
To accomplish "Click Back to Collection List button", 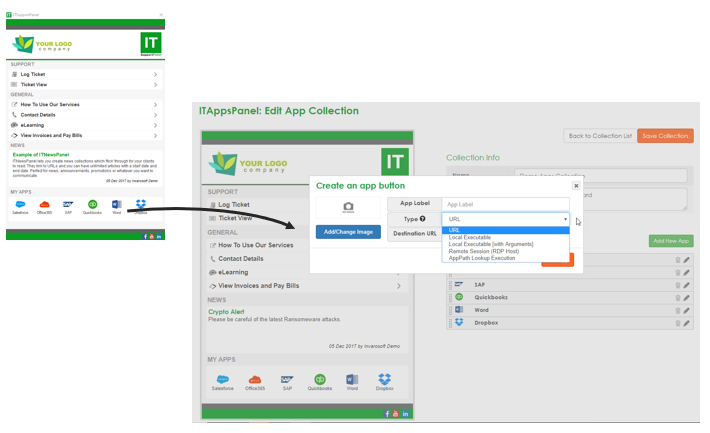I will (600, 136).
